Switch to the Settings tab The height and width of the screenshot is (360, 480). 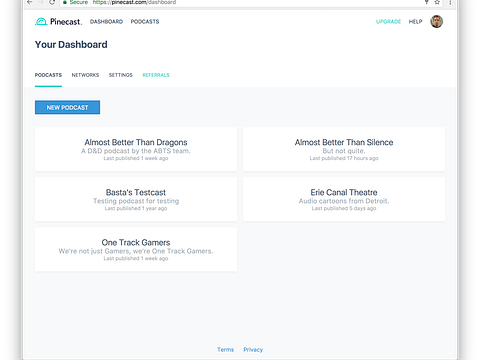point(121,75)
